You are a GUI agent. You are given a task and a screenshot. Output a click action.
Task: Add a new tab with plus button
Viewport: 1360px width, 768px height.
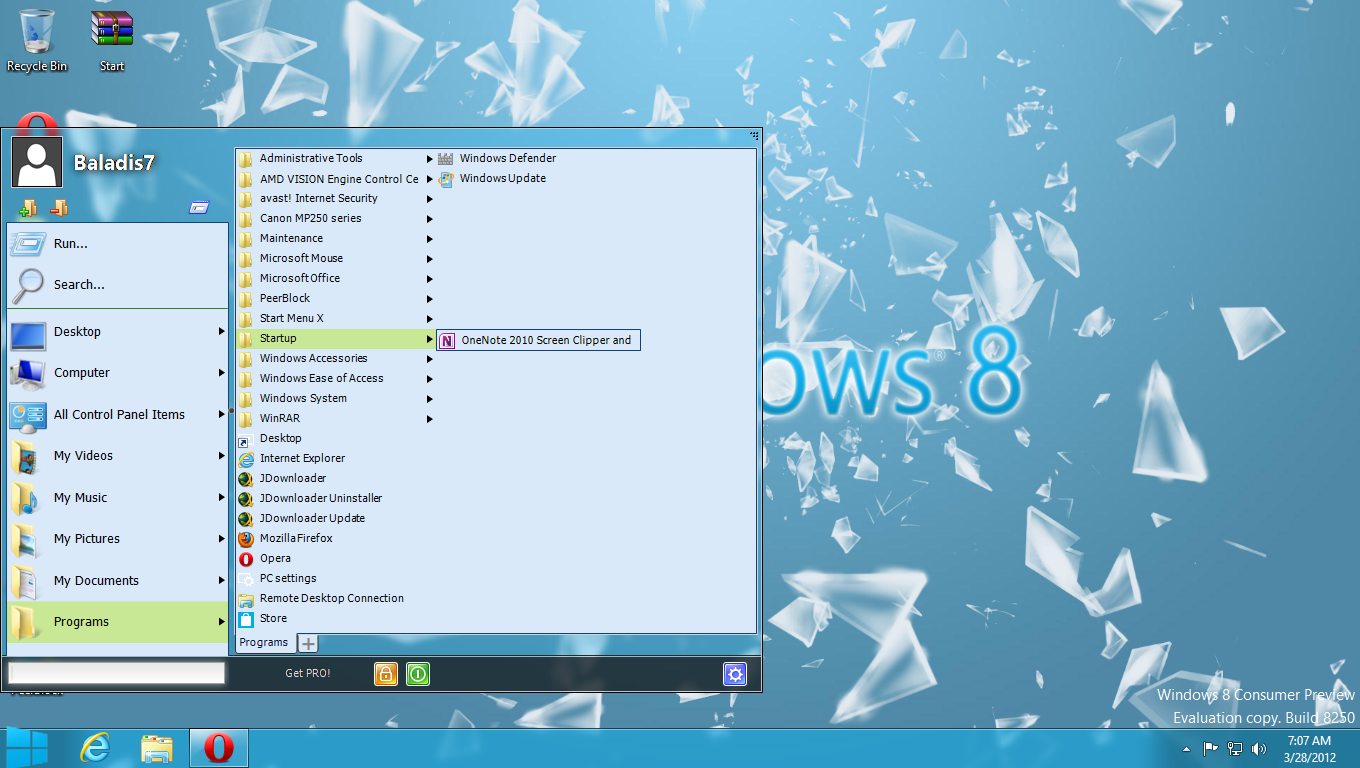click(309, 644)
